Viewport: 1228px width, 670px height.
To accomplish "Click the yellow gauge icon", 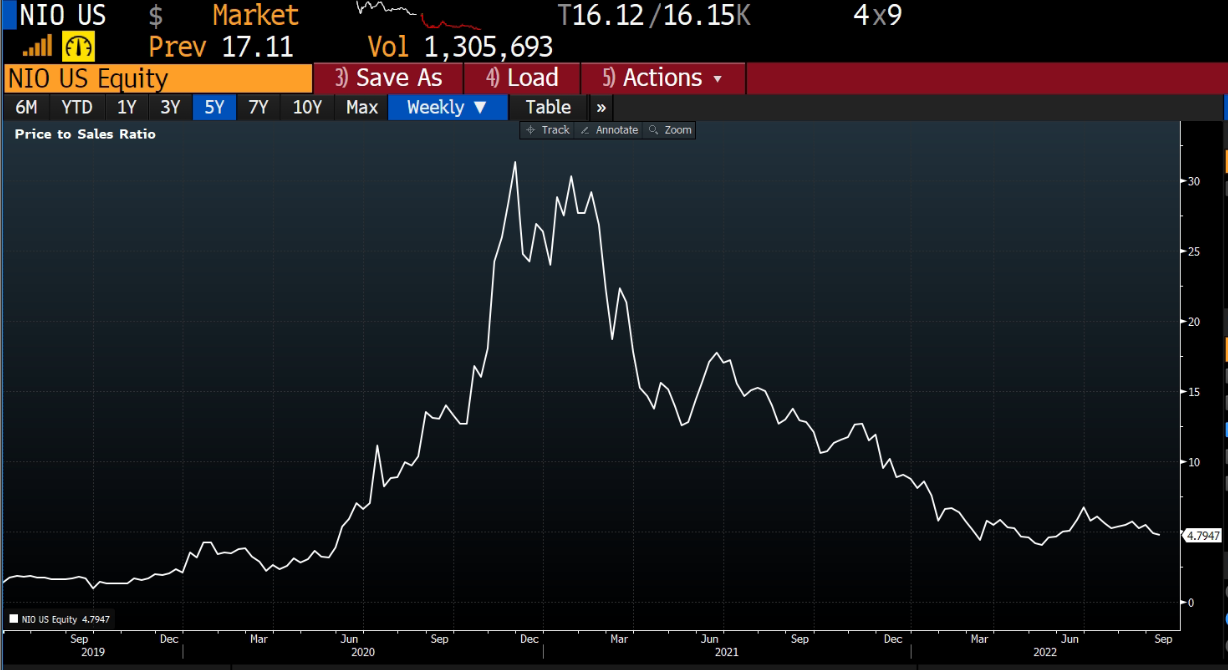I will (77, 46).
